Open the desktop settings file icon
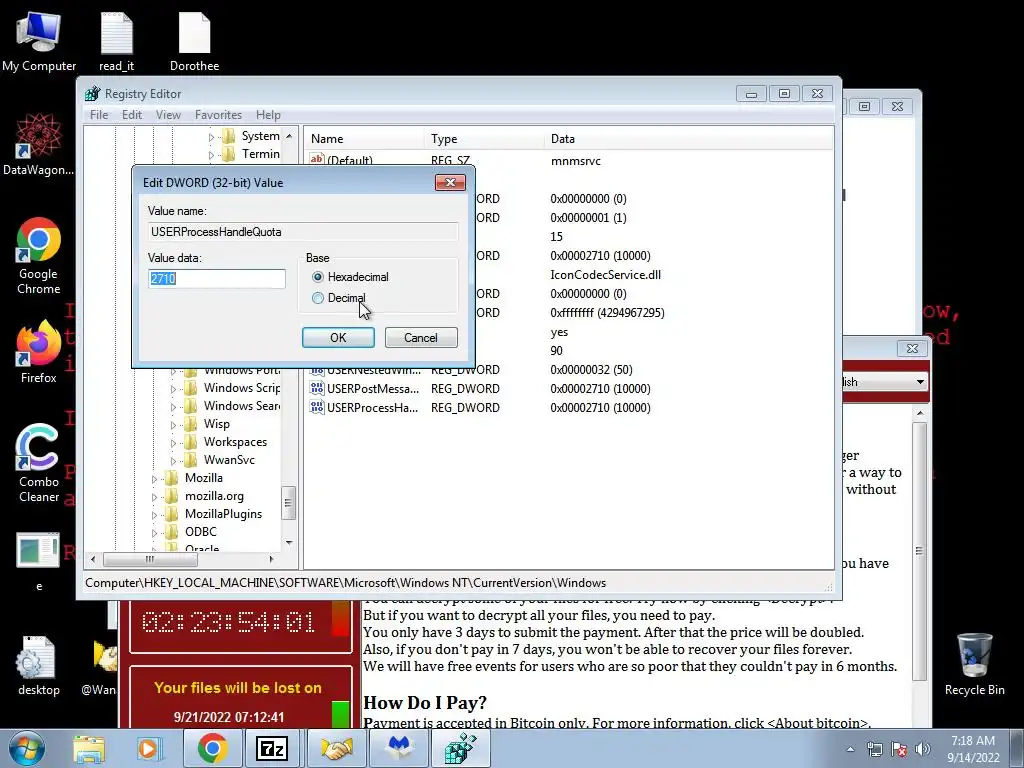This screenshot has width=1024, height=768. pos(38,665)
